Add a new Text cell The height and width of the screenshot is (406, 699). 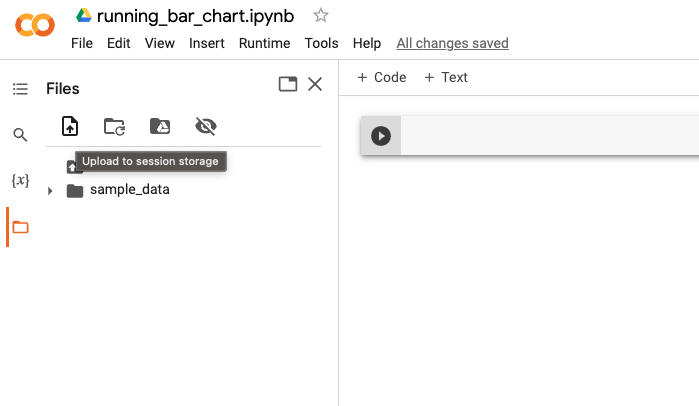(446, 77)
